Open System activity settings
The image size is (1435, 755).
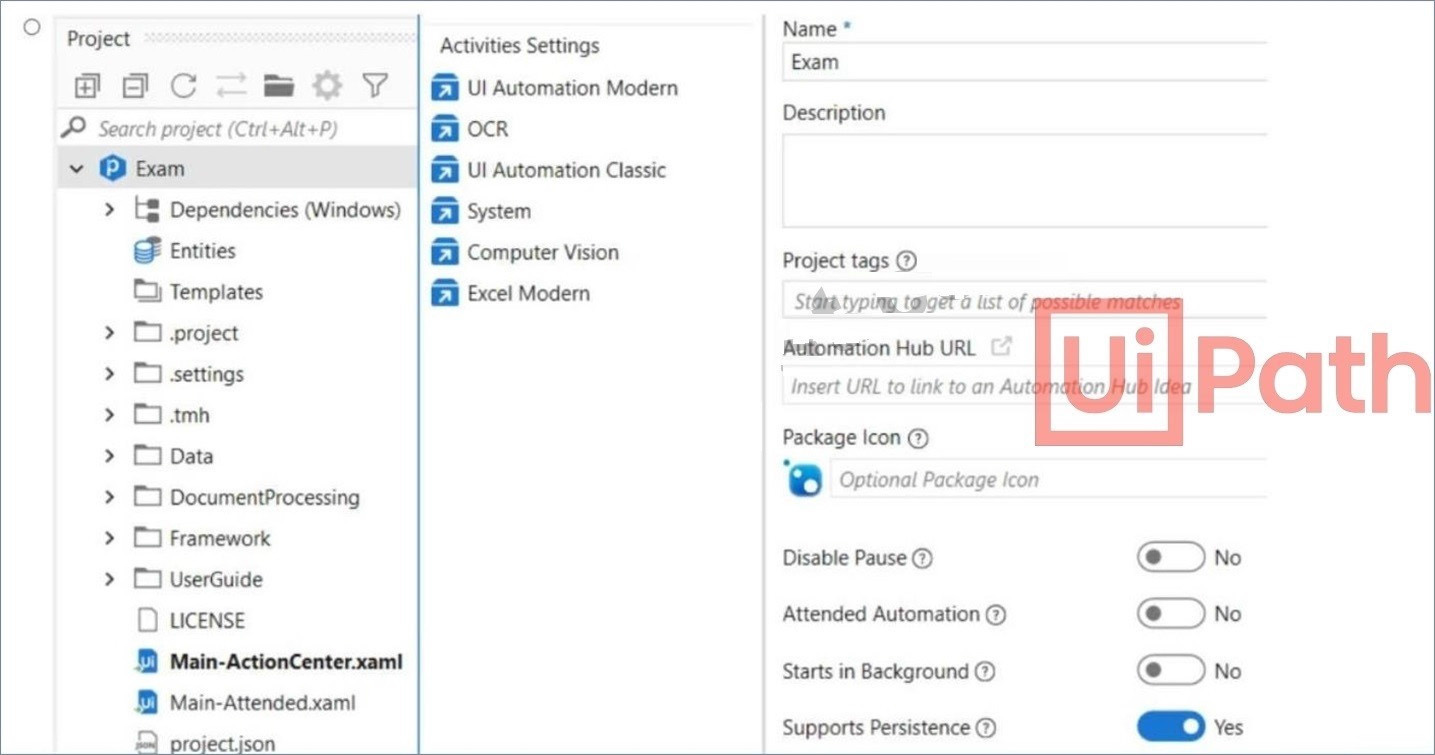pyautogui.click(x=499, y=211)
